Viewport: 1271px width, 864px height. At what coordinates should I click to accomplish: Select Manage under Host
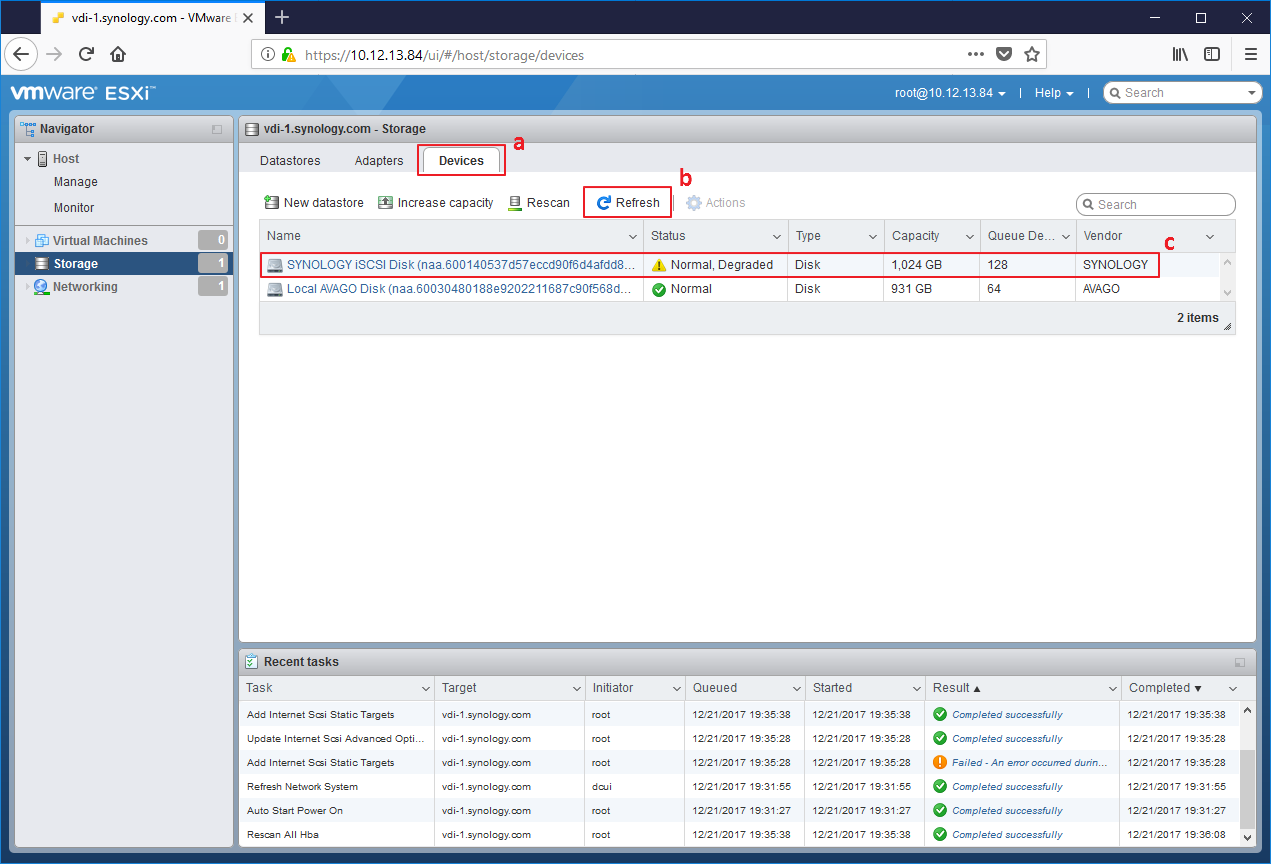pos(76,182)
